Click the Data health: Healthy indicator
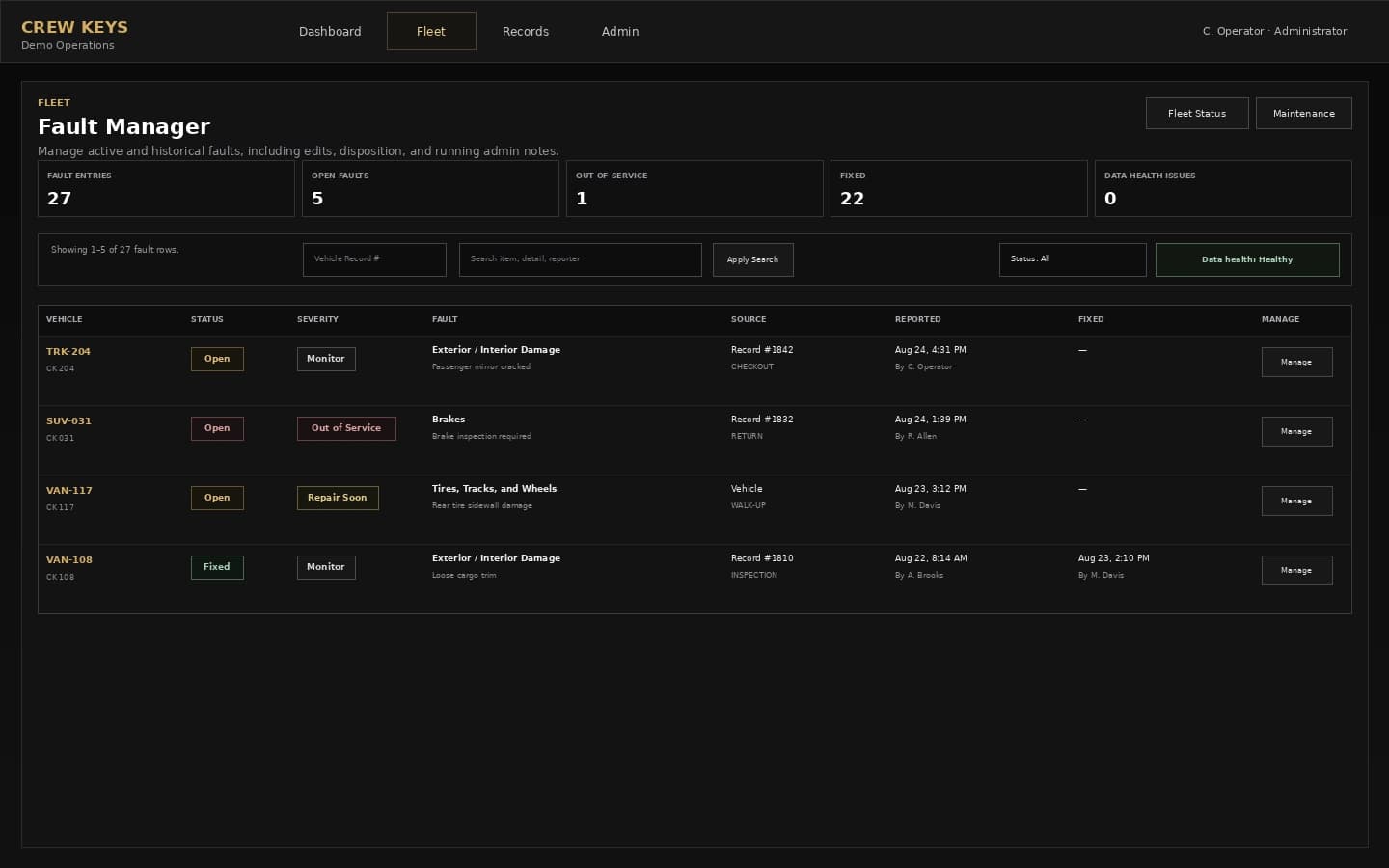The height and width of the screenshot is (868, 1389). pos(1247,259)
